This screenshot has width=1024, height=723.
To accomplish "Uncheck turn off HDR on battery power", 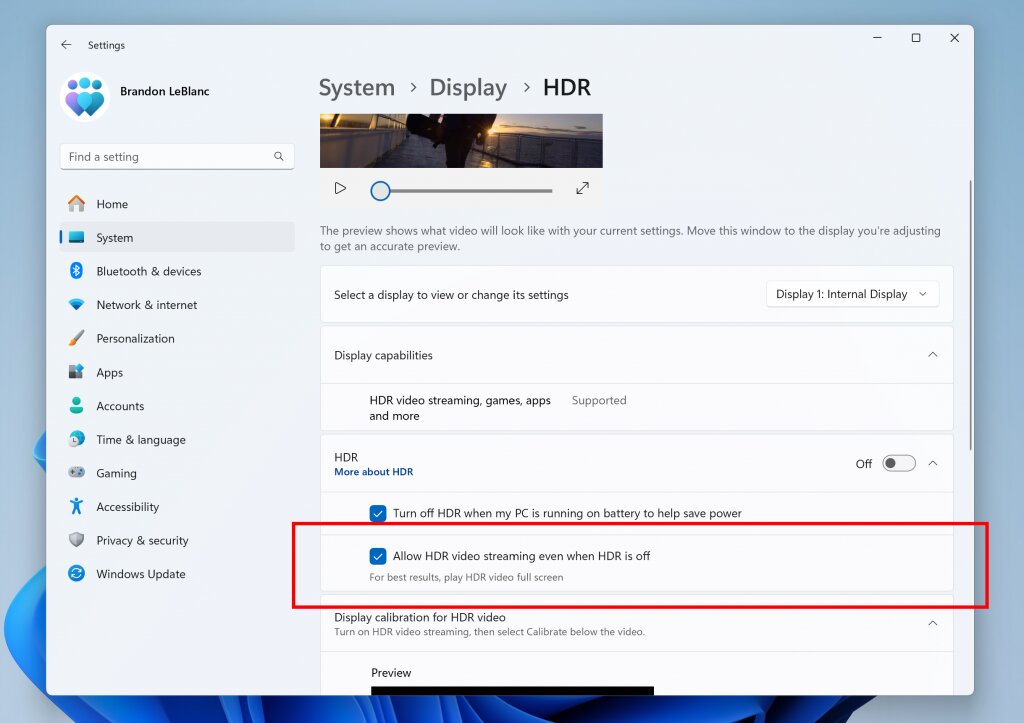I will point(378,513).
